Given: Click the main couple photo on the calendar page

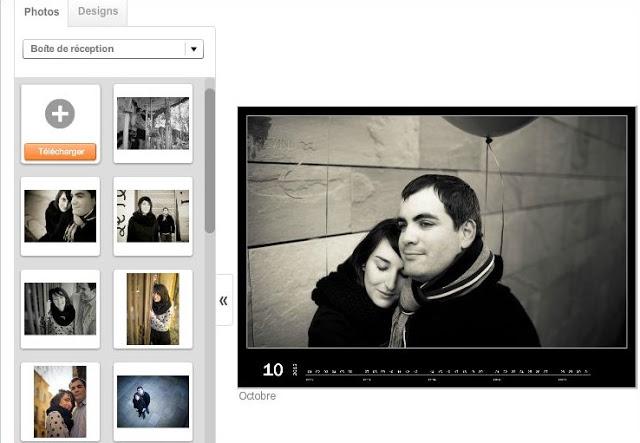Looking at the screenshot, I should [x=437, y=232].
